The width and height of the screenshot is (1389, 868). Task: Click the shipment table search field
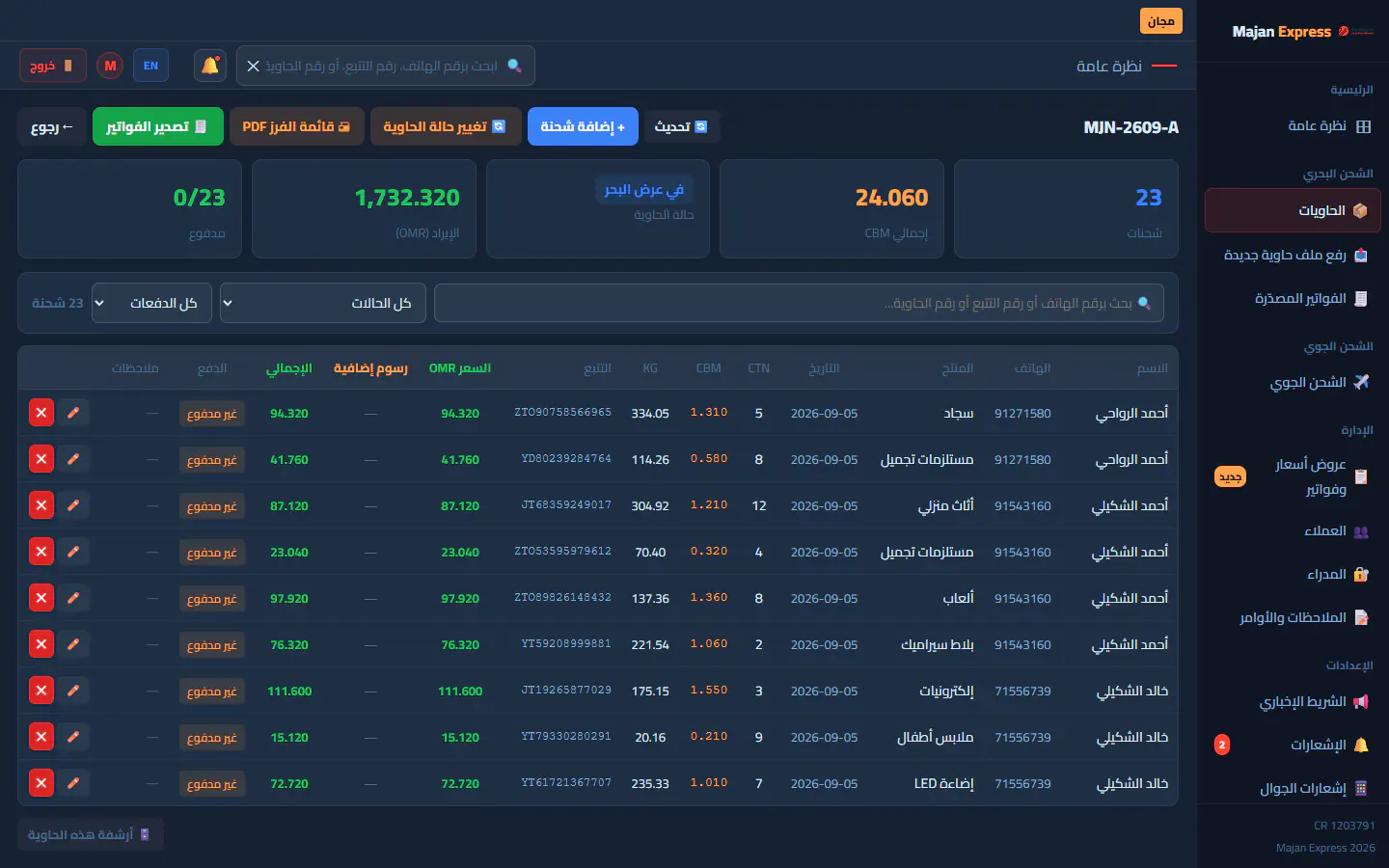point(799,303)
